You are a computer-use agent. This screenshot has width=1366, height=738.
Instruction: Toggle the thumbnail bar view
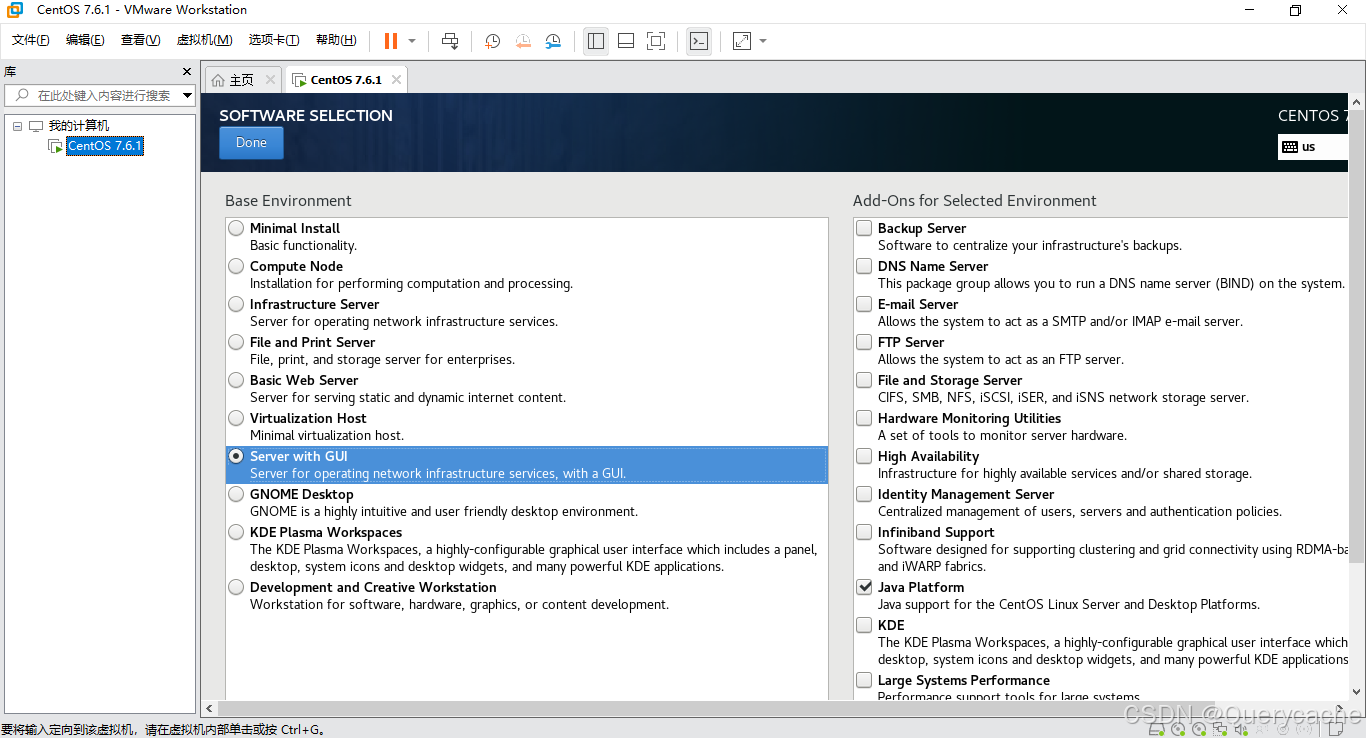pyautogui.click(x=626, y=41)
